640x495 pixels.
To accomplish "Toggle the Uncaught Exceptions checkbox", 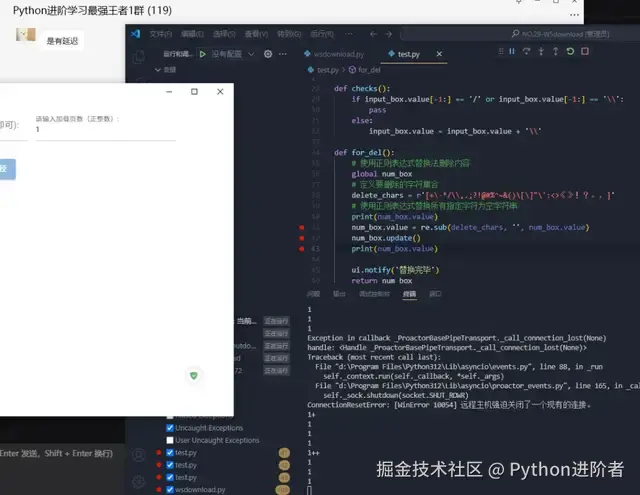I will point(170,428).
